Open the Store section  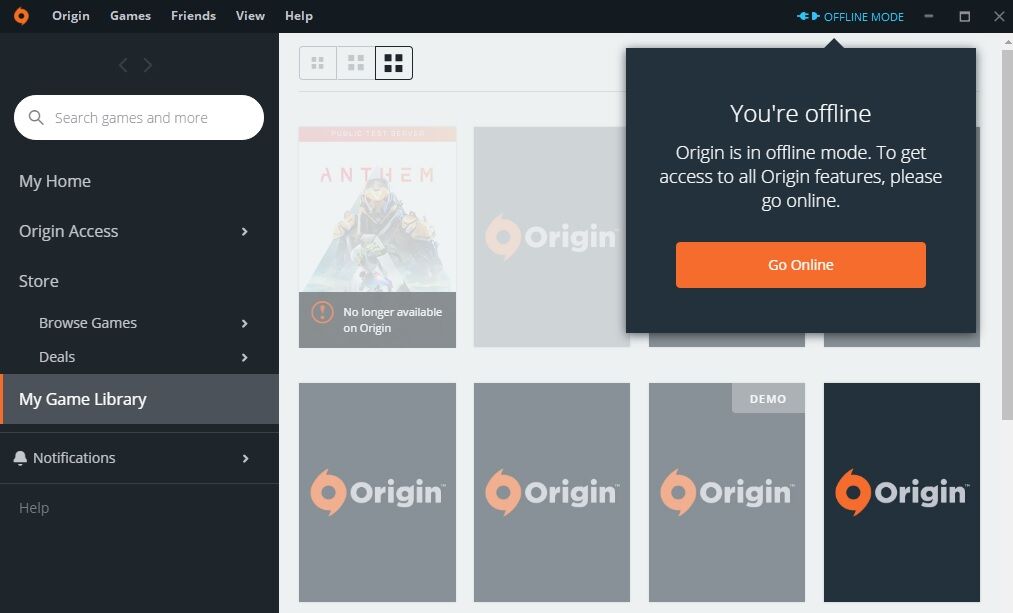[x=39, y=281]
